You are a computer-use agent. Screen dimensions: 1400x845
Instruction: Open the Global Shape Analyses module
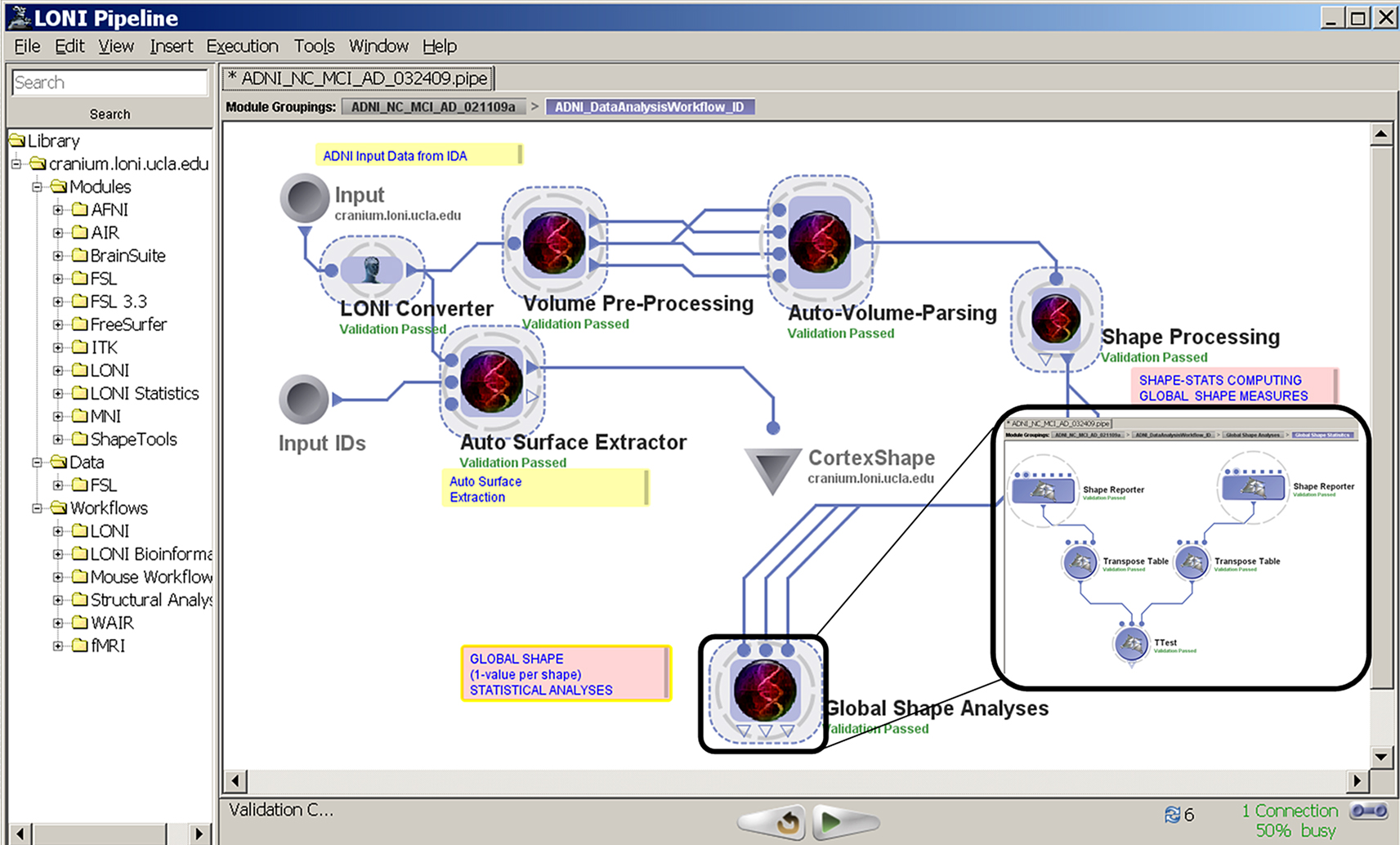765,691
